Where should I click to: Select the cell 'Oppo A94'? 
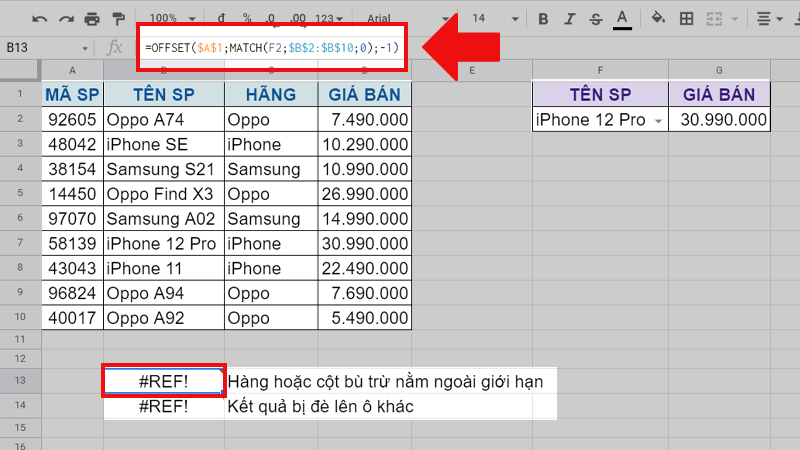(x=164, y=293)
